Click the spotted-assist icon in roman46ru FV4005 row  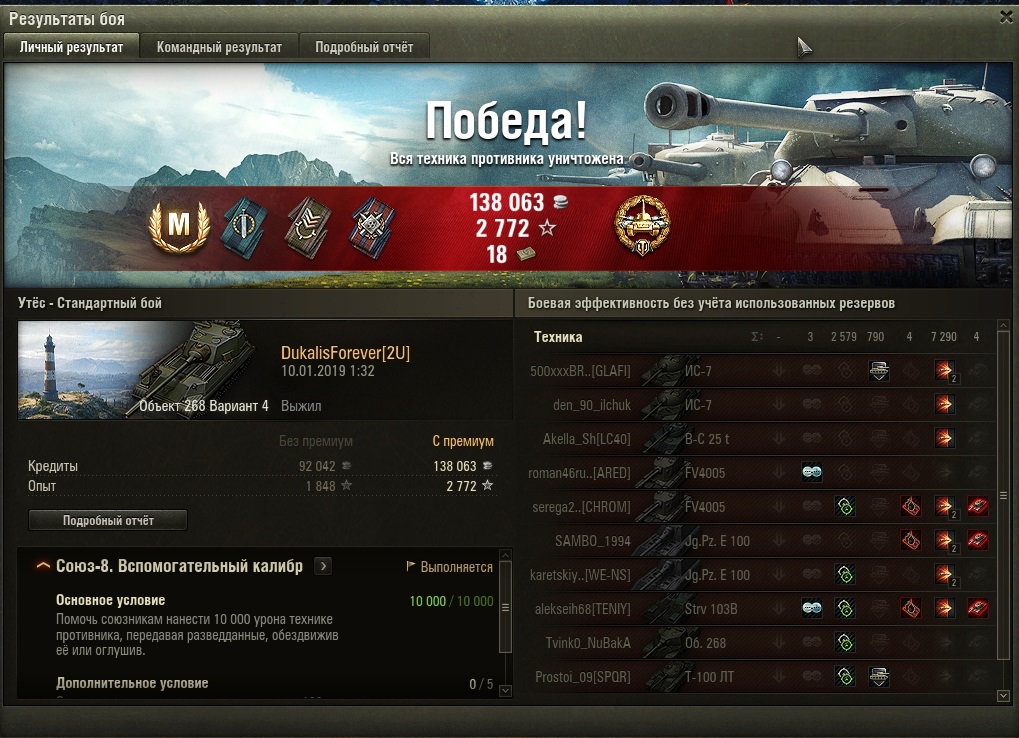coord(811,472)
